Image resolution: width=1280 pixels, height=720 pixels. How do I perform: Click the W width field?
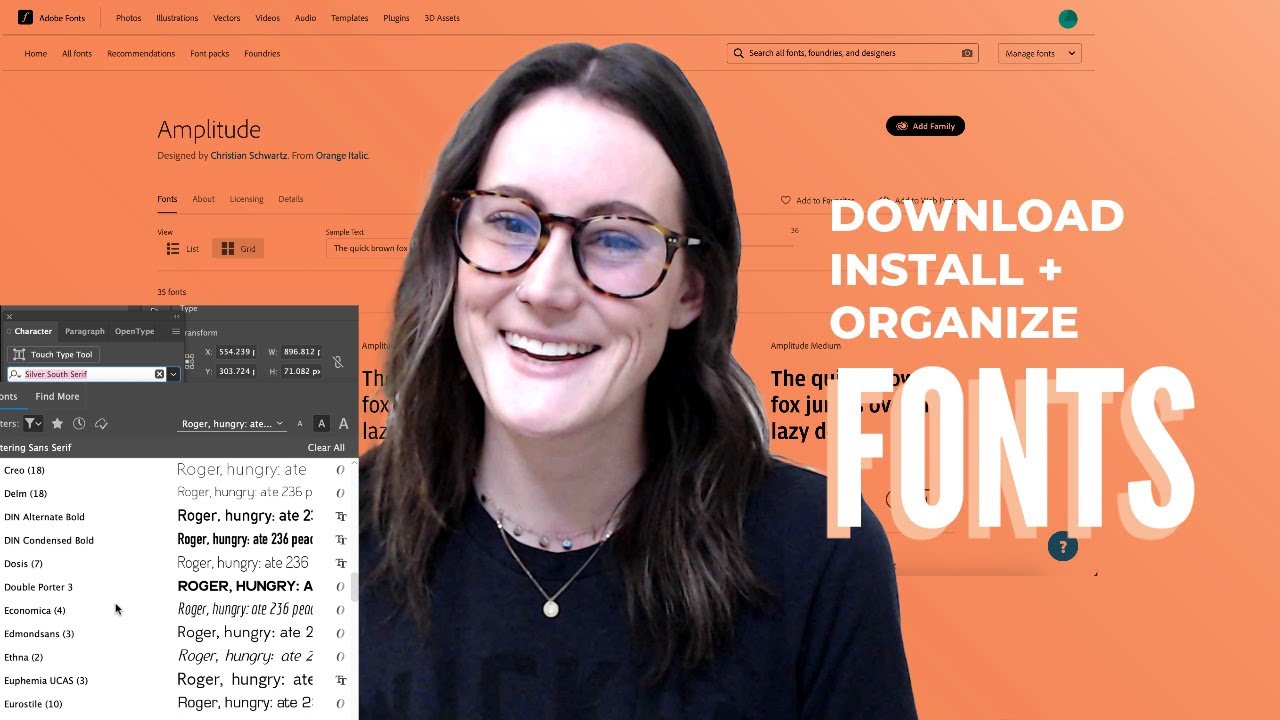[301, 352]
